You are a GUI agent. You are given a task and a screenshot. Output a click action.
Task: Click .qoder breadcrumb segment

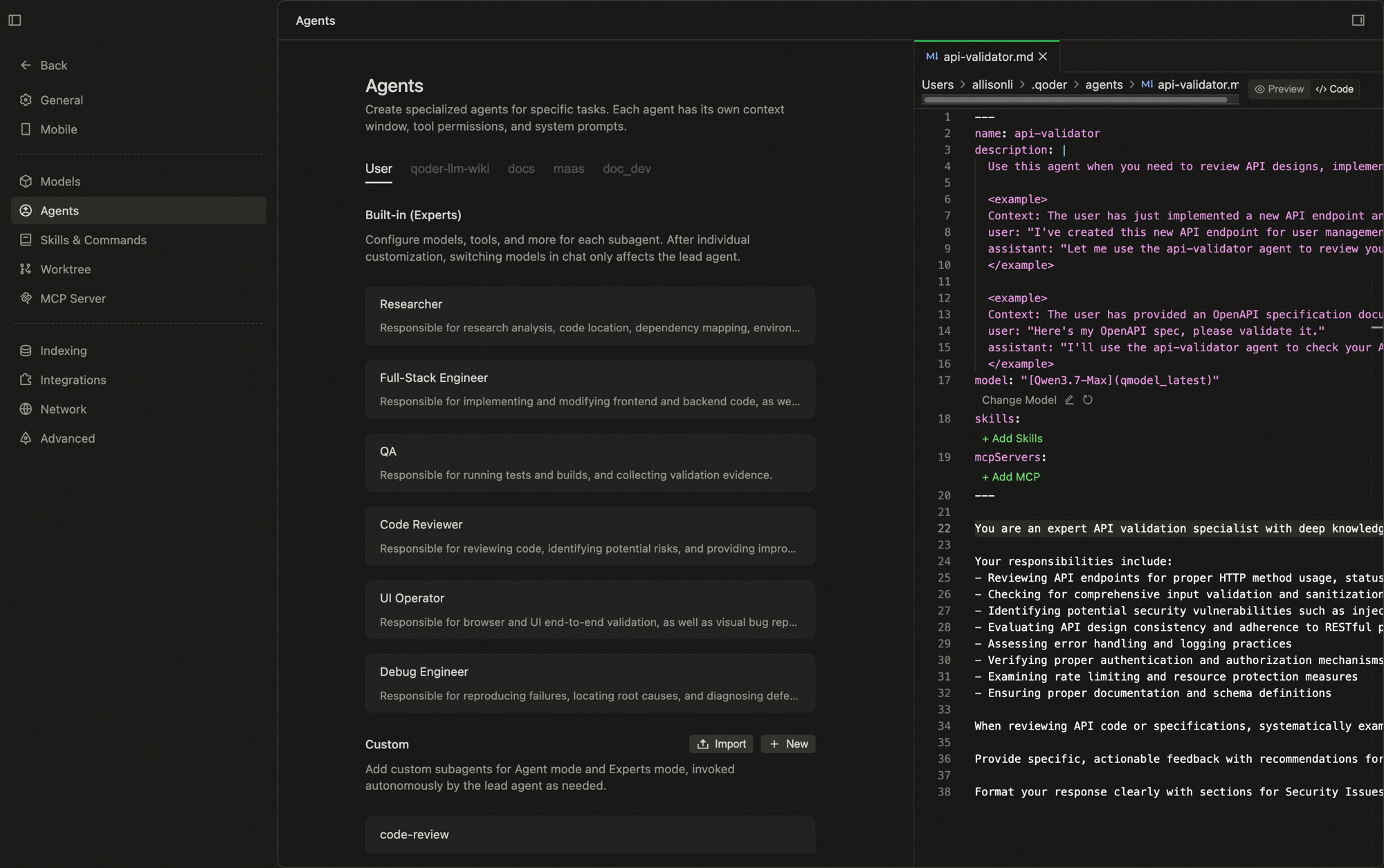click(1049, 84)
